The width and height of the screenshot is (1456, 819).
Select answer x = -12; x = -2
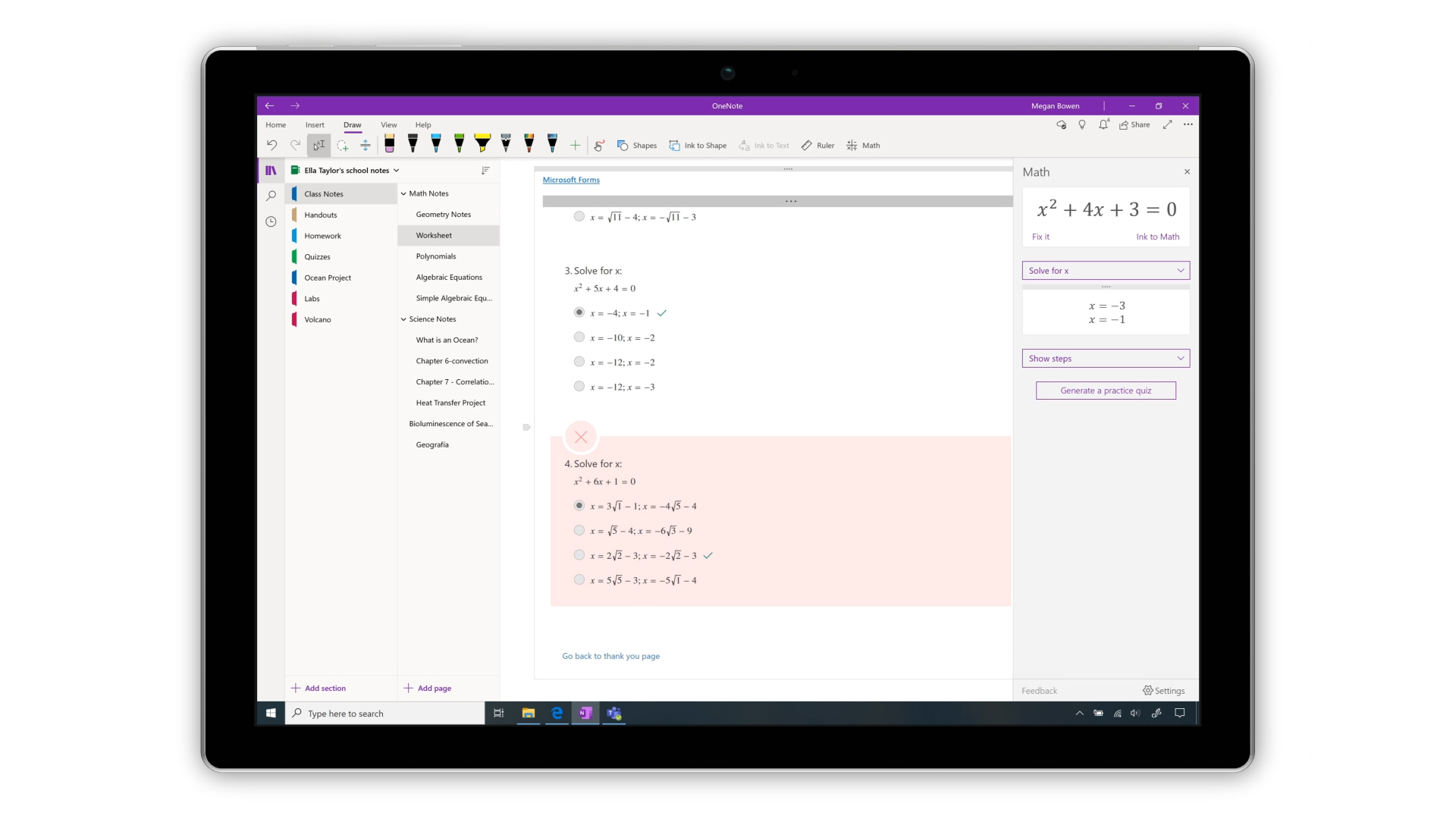(579, 362)
